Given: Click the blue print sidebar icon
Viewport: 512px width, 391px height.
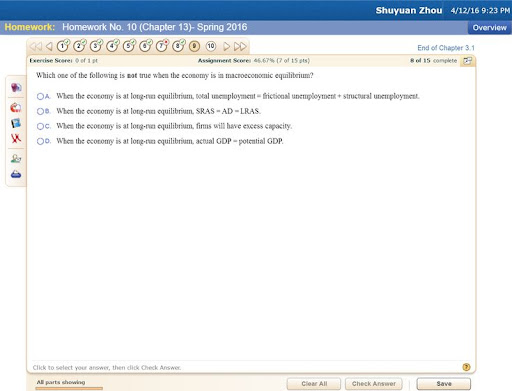Looking at the screenshot, I should [16, 174].
